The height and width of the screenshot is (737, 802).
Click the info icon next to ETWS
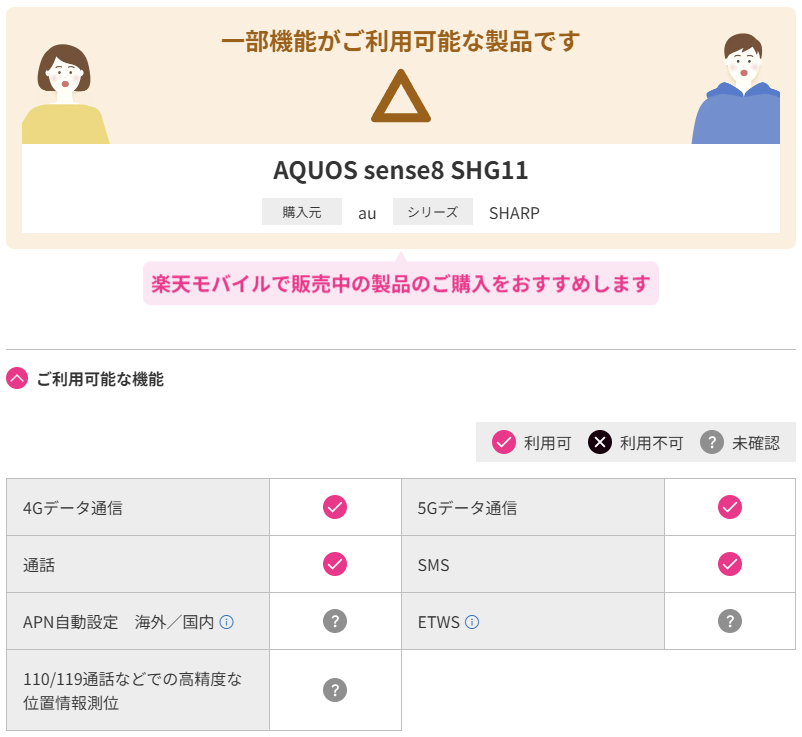pyautogui.click(x=472, y=622)
